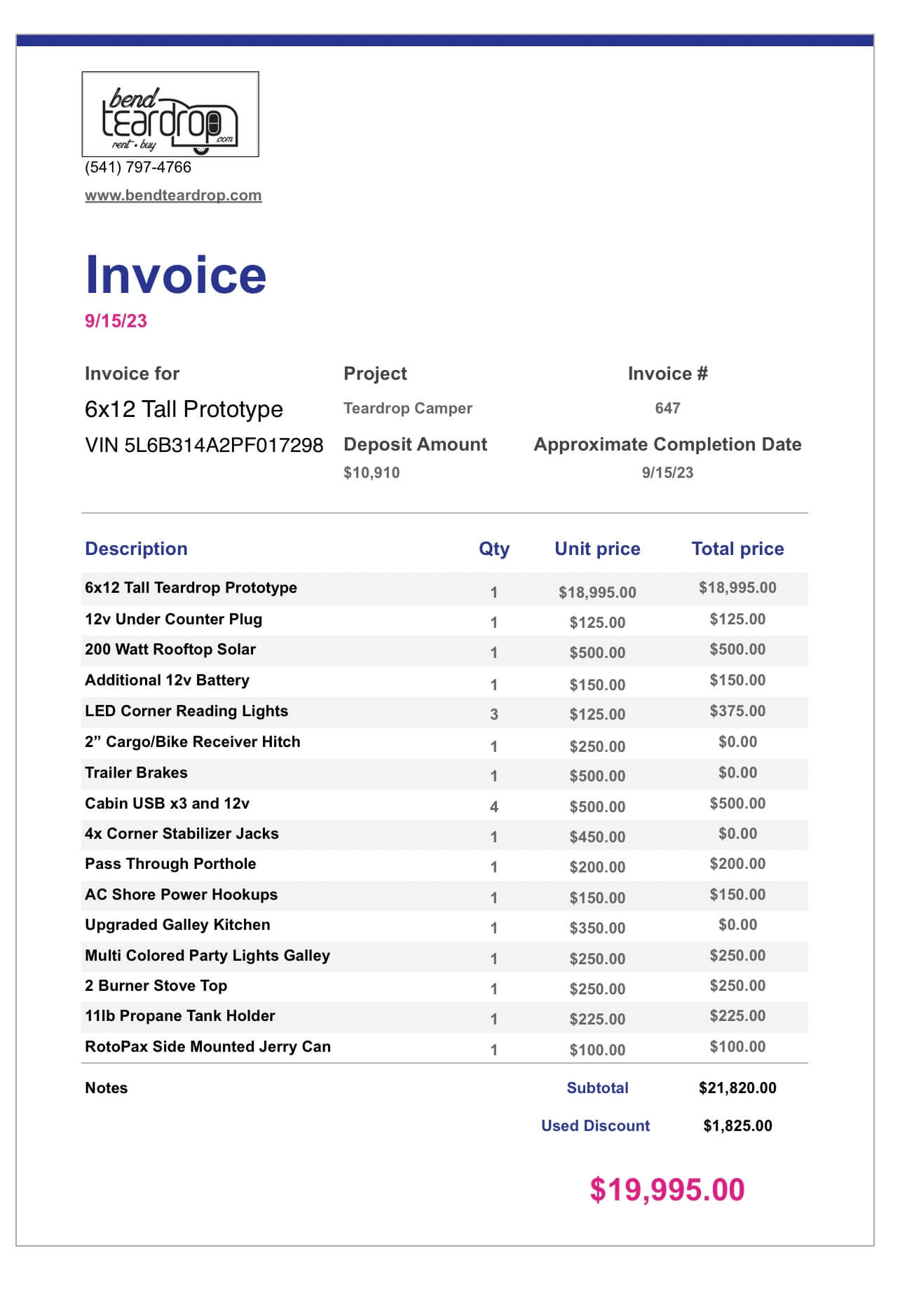The width and height of the screenshot is (900, 1316).
Task: Select the '6x12 Tall Prototype' customer line
Action: (x=184, y=409)
